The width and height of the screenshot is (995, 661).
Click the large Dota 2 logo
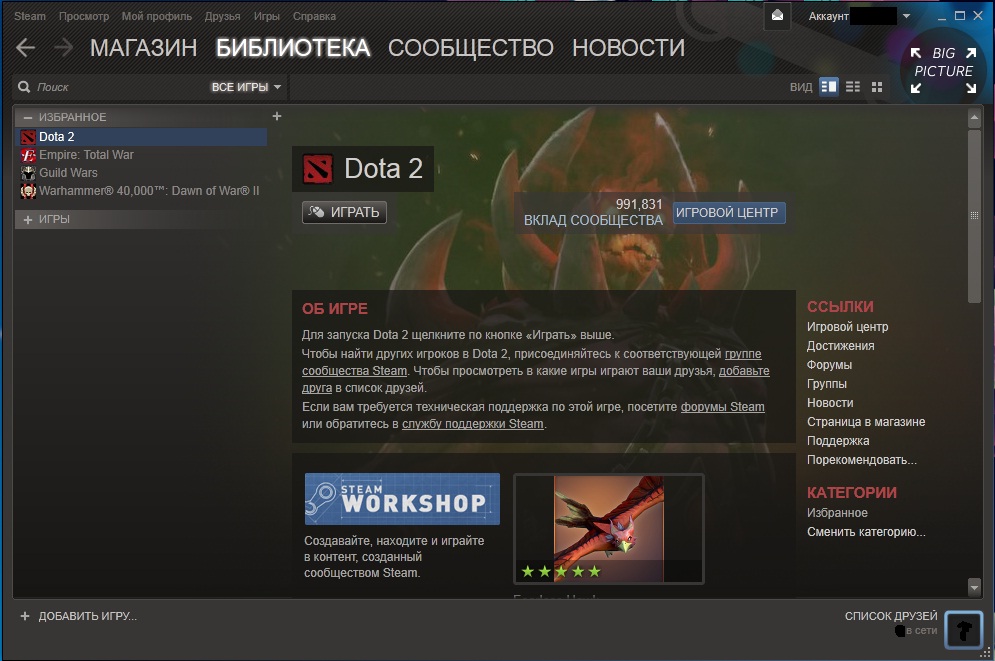(x=318, y=169)
